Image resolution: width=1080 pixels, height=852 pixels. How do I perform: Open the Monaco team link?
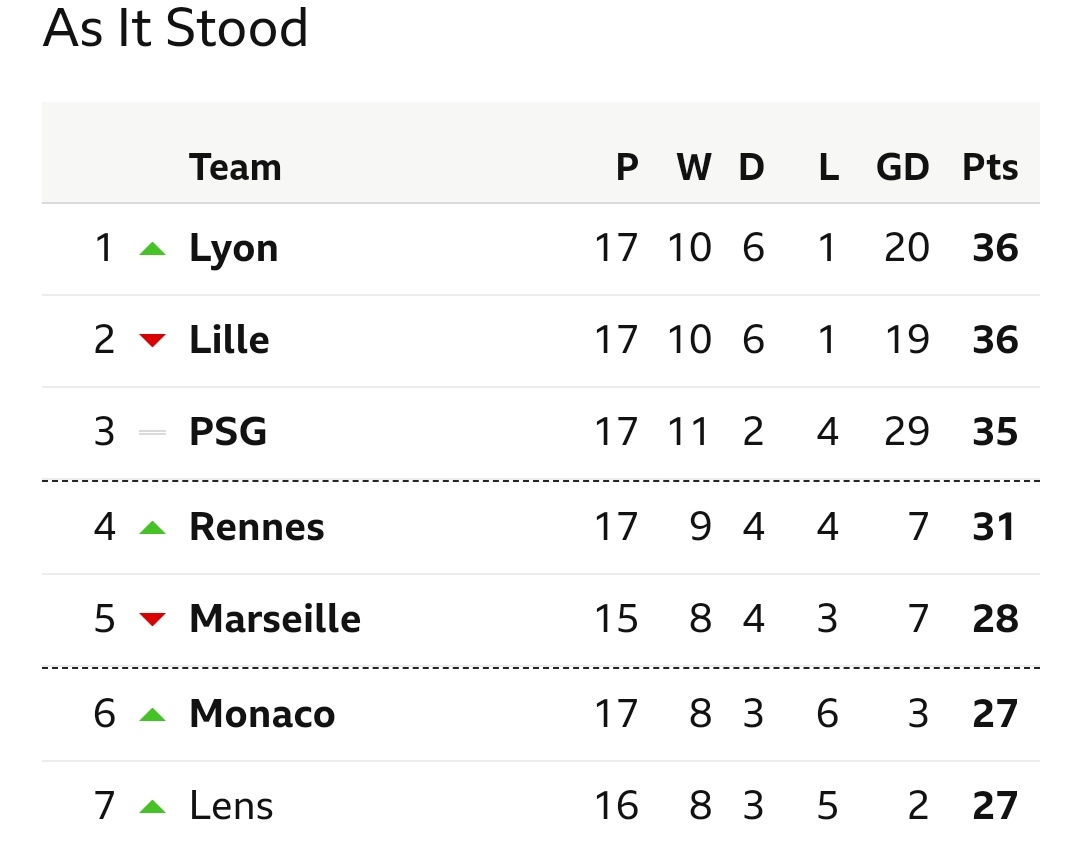pyautogui.click(x=262, y=714)
